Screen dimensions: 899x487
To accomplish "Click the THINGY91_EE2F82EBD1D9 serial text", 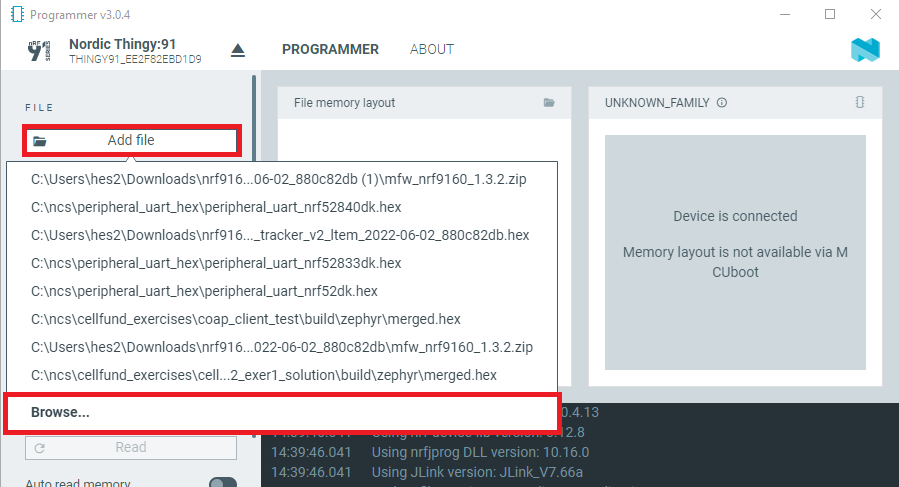I will (135, 59).
